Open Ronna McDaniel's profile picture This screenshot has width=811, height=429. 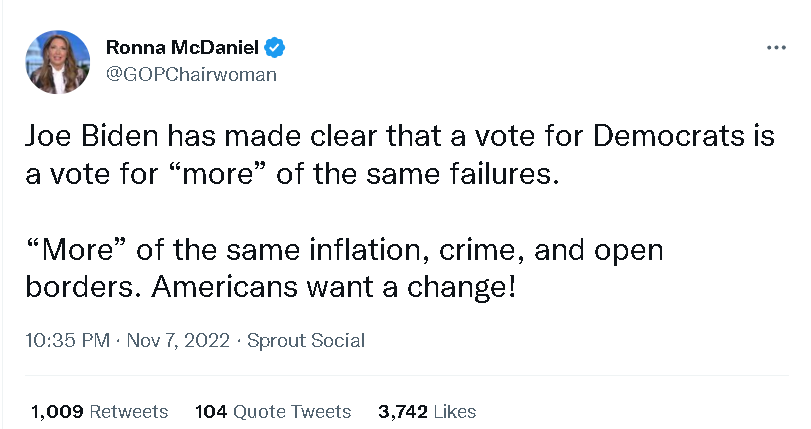pos(60,61)
